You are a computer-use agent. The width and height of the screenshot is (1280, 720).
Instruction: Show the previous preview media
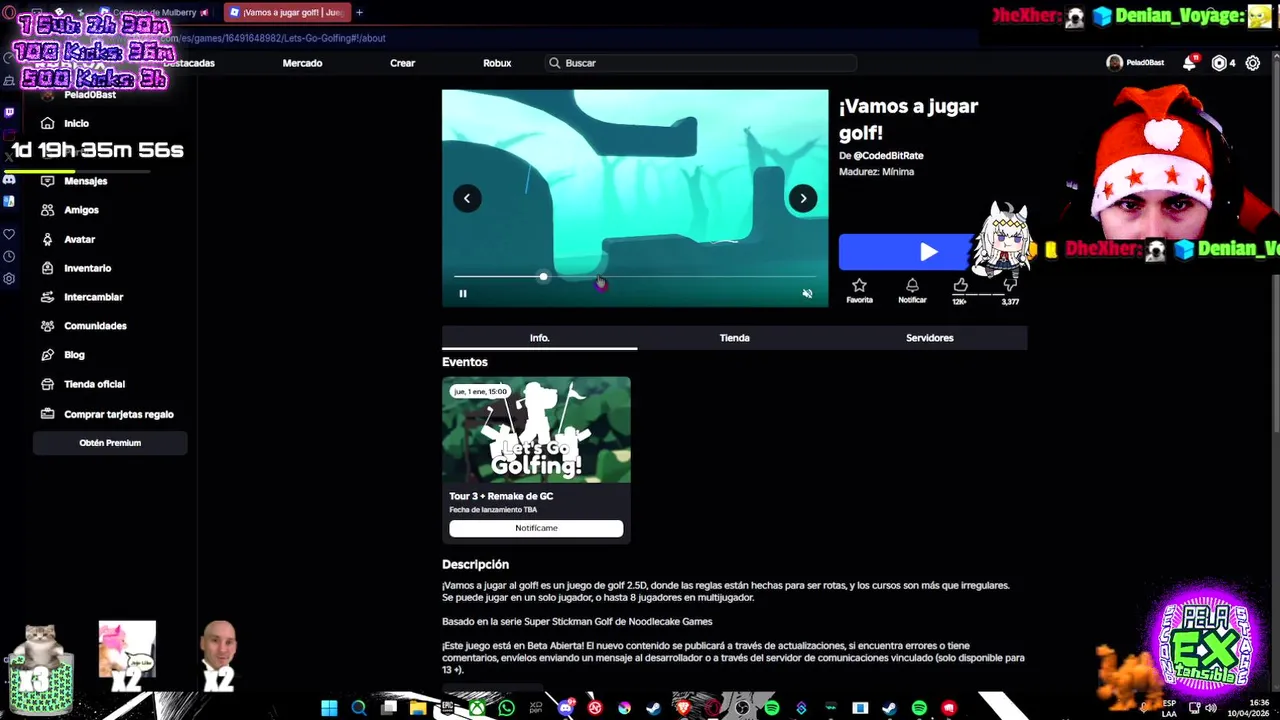pos(466,198)
